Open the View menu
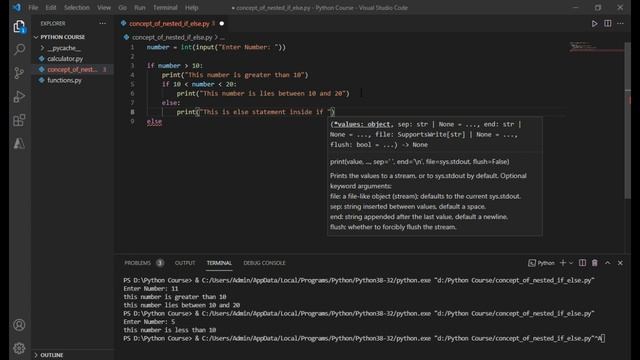Viewport: 640px width, 360px height. tap(104, 7)
